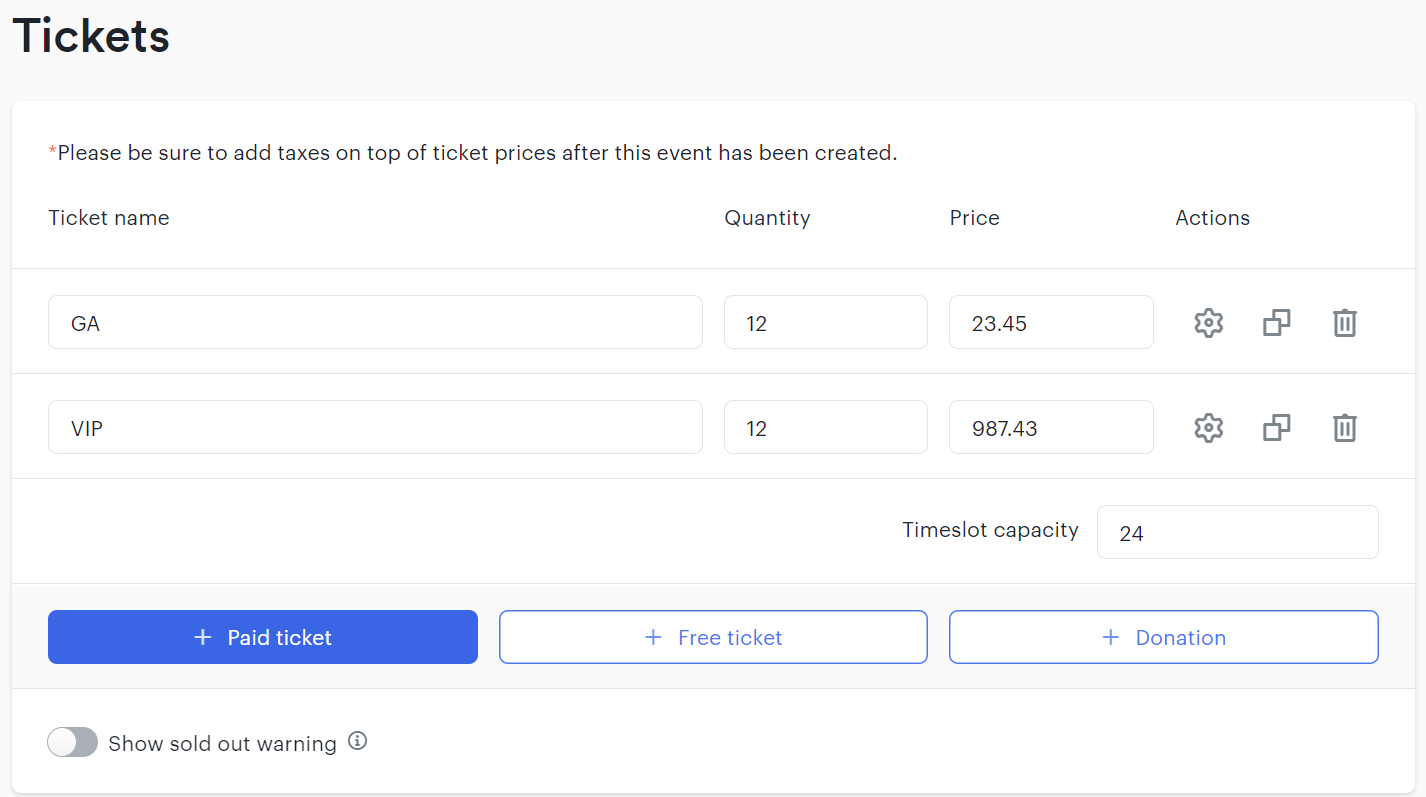
Task: Edit the GA ticket name field
Action: (x=375, y=322)
